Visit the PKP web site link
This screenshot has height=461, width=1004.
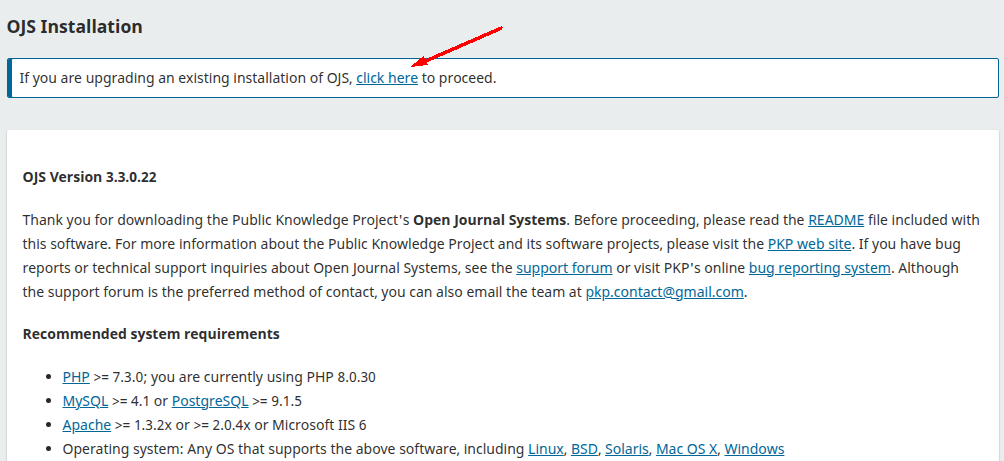(809, 244)
